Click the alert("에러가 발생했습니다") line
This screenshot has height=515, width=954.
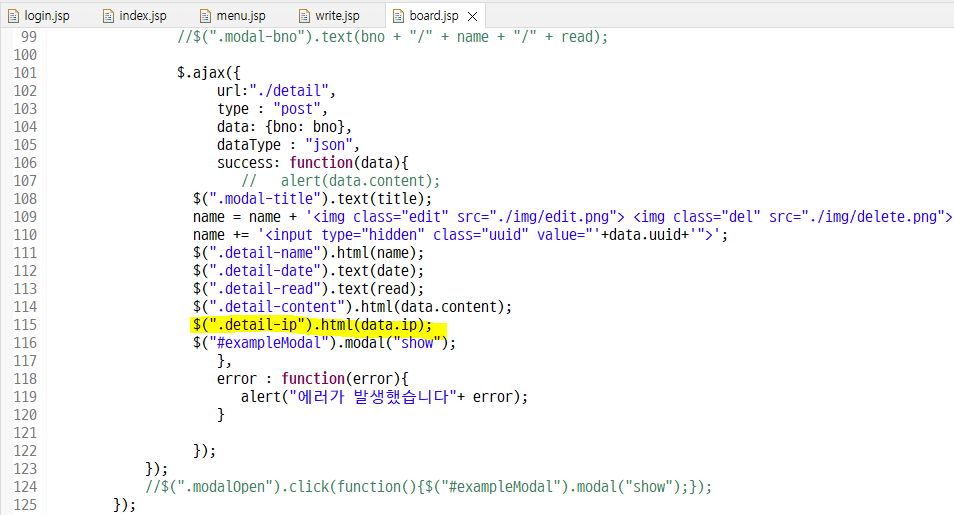point(384,398)
